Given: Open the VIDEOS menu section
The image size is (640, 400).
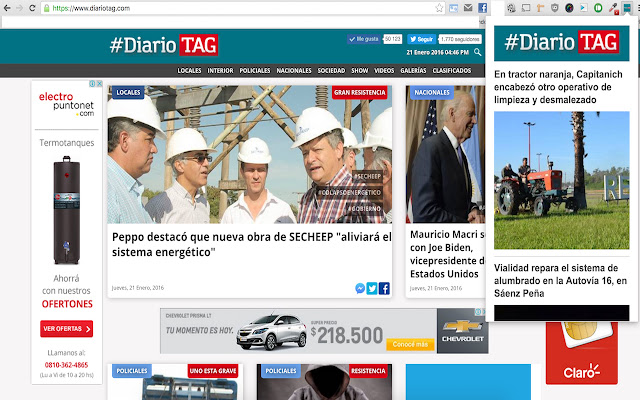Looking at the screenshot, I should [384, 71].
